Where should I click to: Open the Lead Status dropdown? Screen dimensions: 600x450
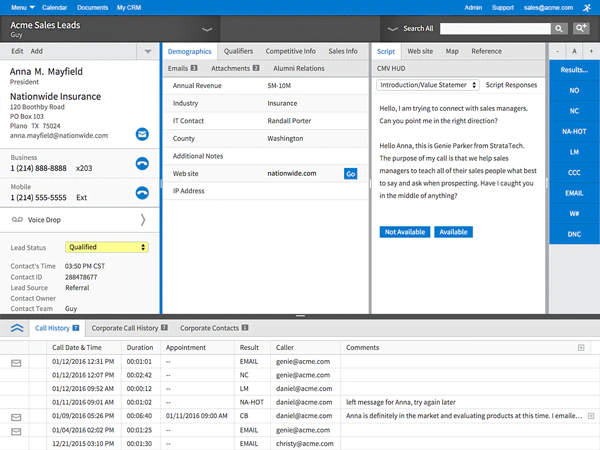[x=107, y=247]
